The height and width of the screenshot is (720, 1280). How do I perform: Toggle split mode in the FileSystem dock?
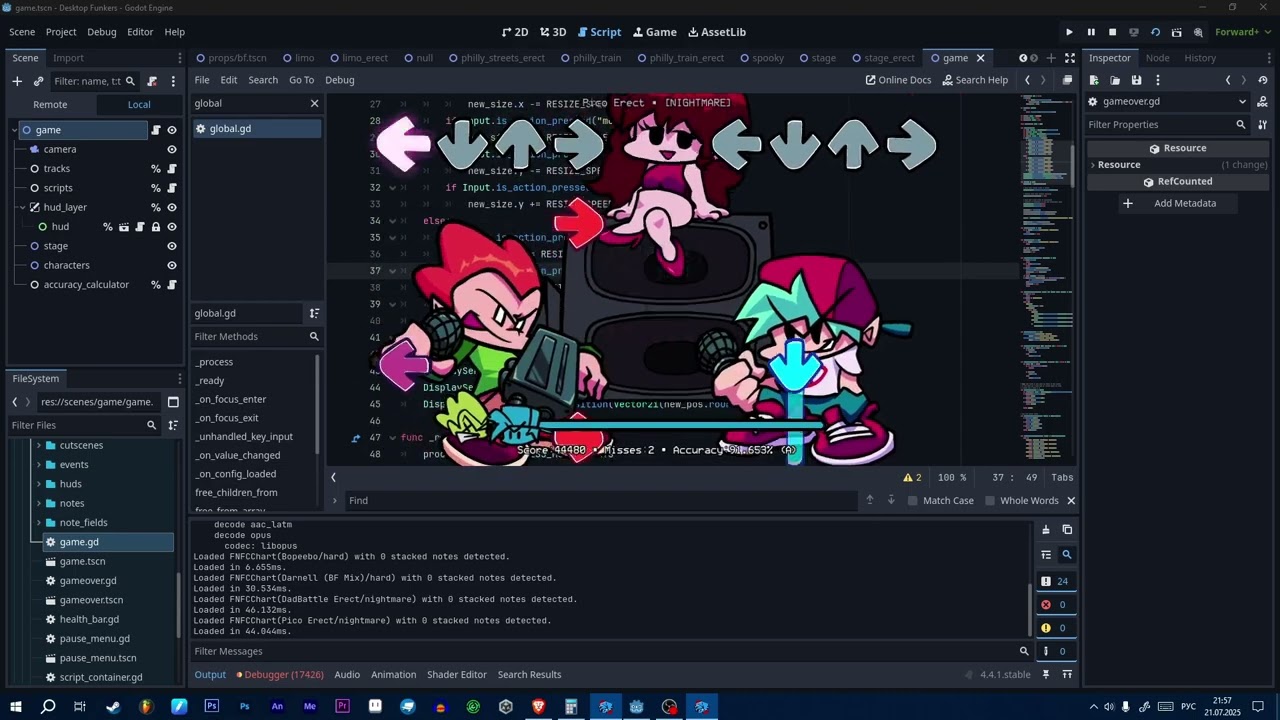pos(173,402)
